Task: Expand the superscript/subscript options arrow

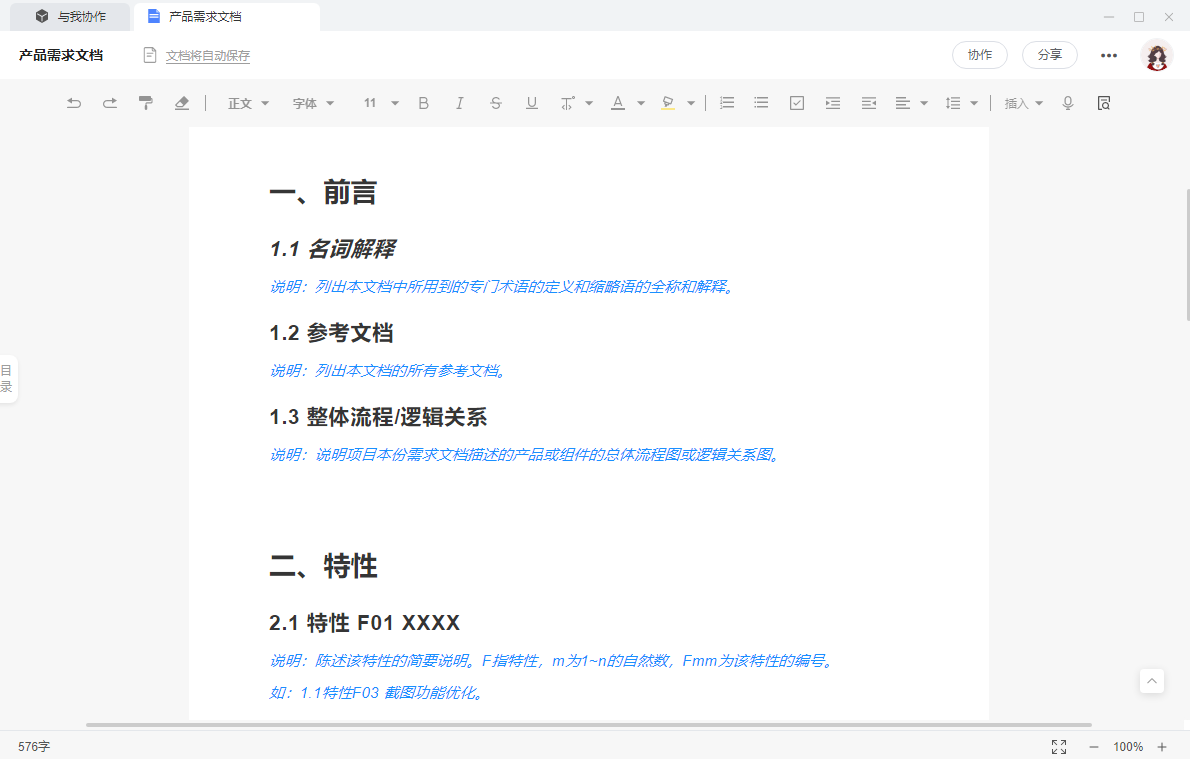Action: point(589,103)
